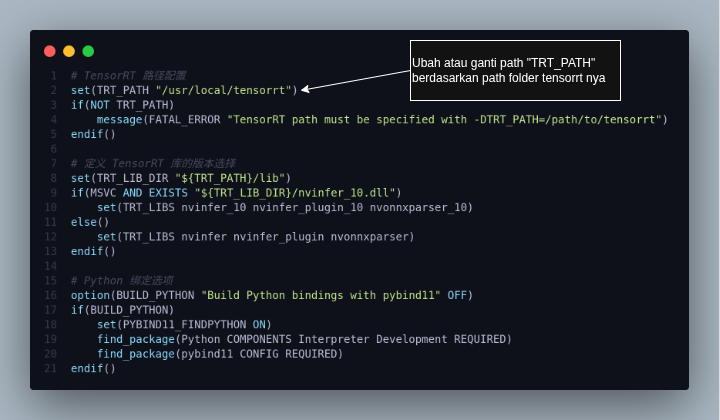This screenshot has height=420, width=720.
Task: Click set(TRT_LIB_DIR on line 8
Action: click(119, 178)
